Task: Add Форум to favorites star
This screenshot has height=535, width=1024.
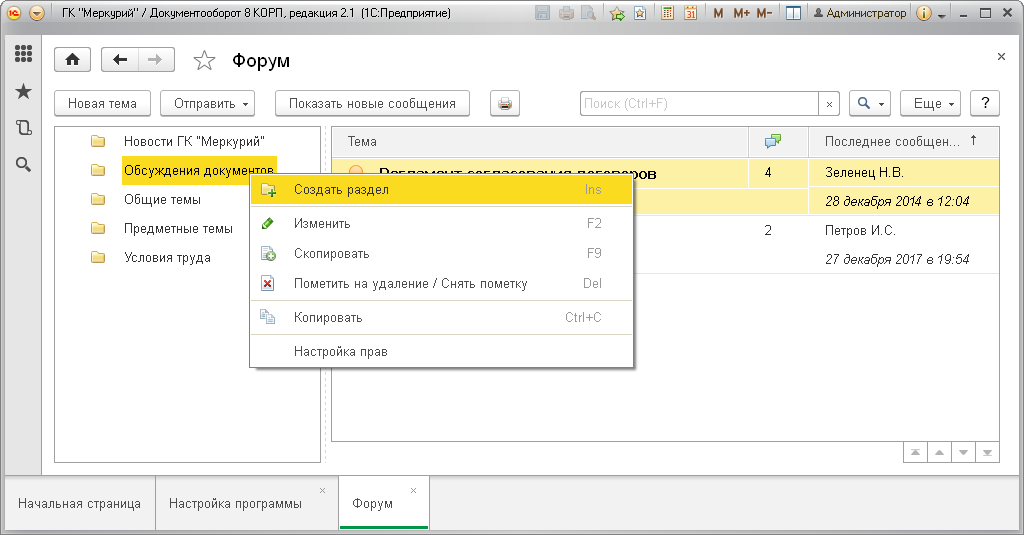Action: pyautogui.click(x=204, y=61)
